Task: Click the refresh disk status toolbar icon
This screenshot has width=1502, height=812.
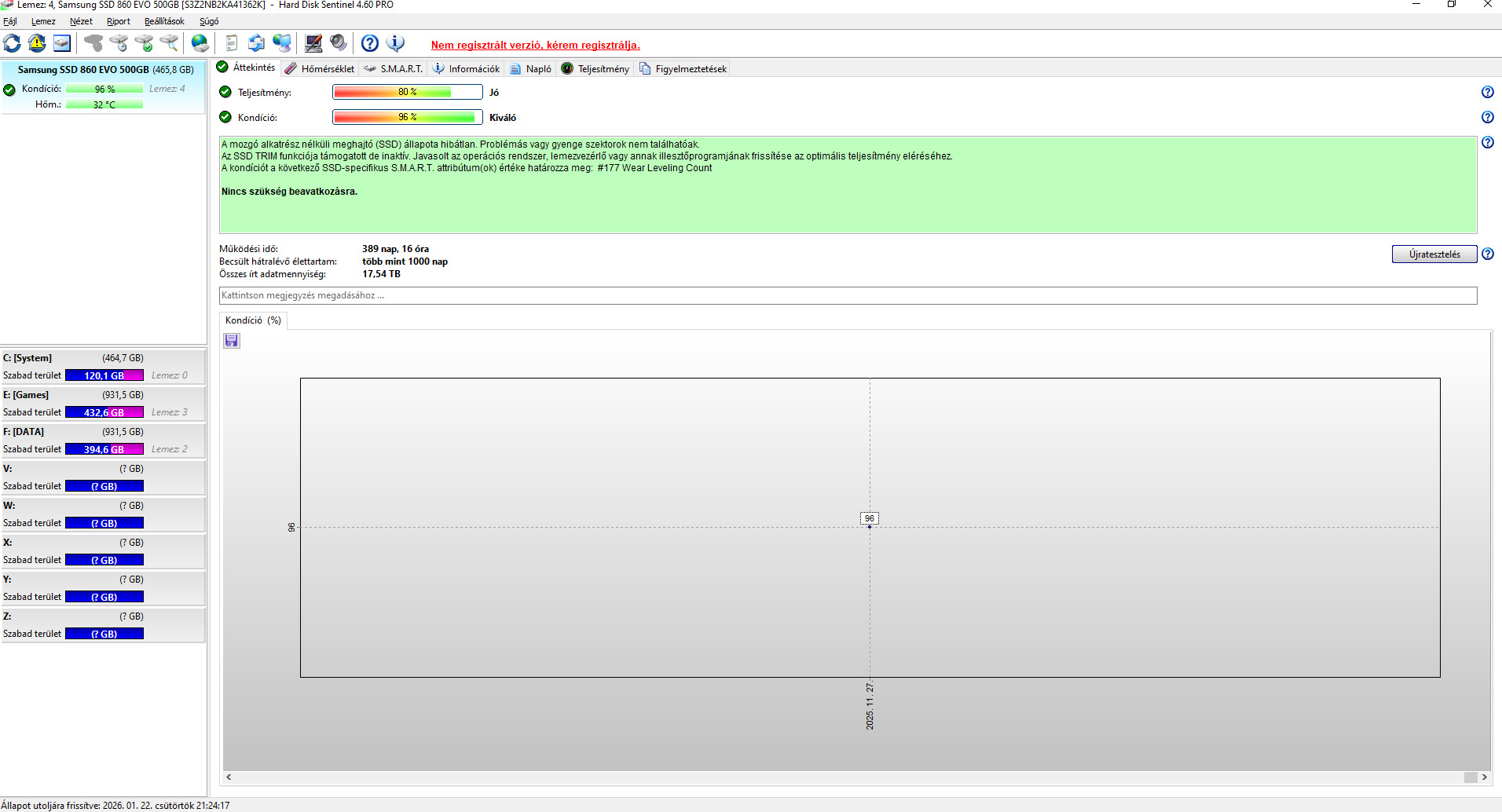Action: (13, 43)
